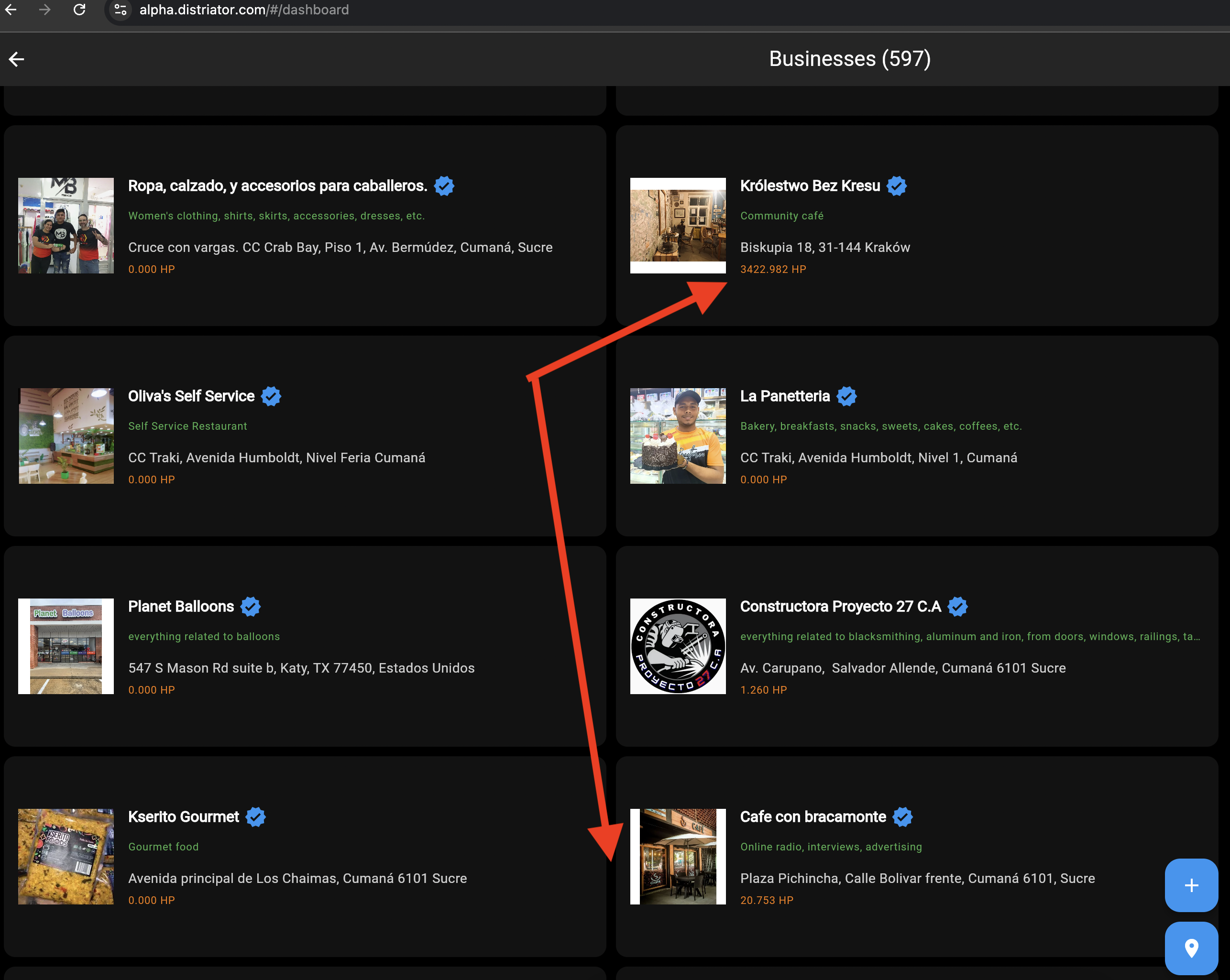The height and width of the screenshot is (980, 1230).
Task: Open Cafe con bracamonte terrace photo
Action: click(x=678, y=856)
